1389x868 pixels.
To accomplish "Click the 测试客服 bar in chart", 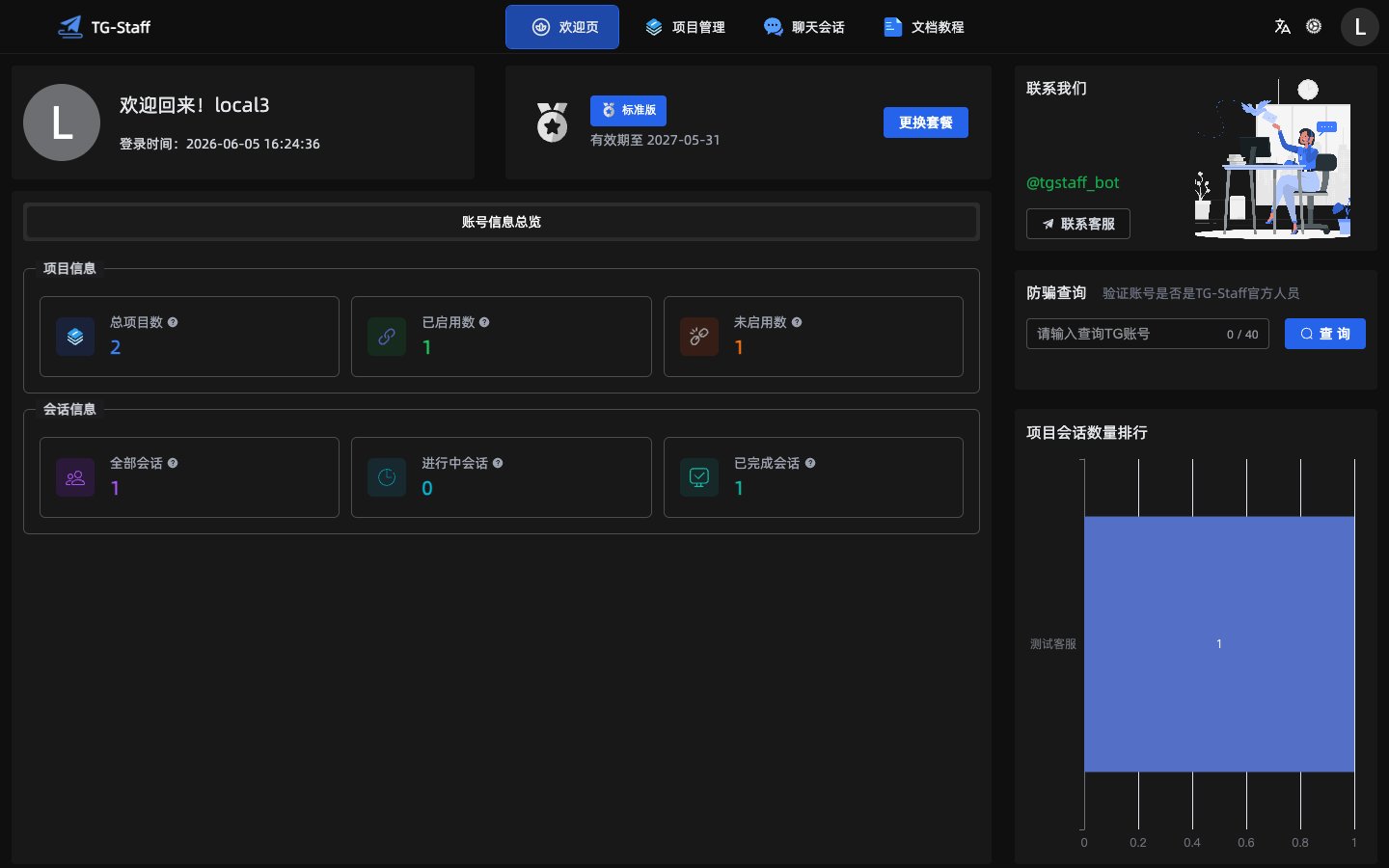I will coord(1219,644).
